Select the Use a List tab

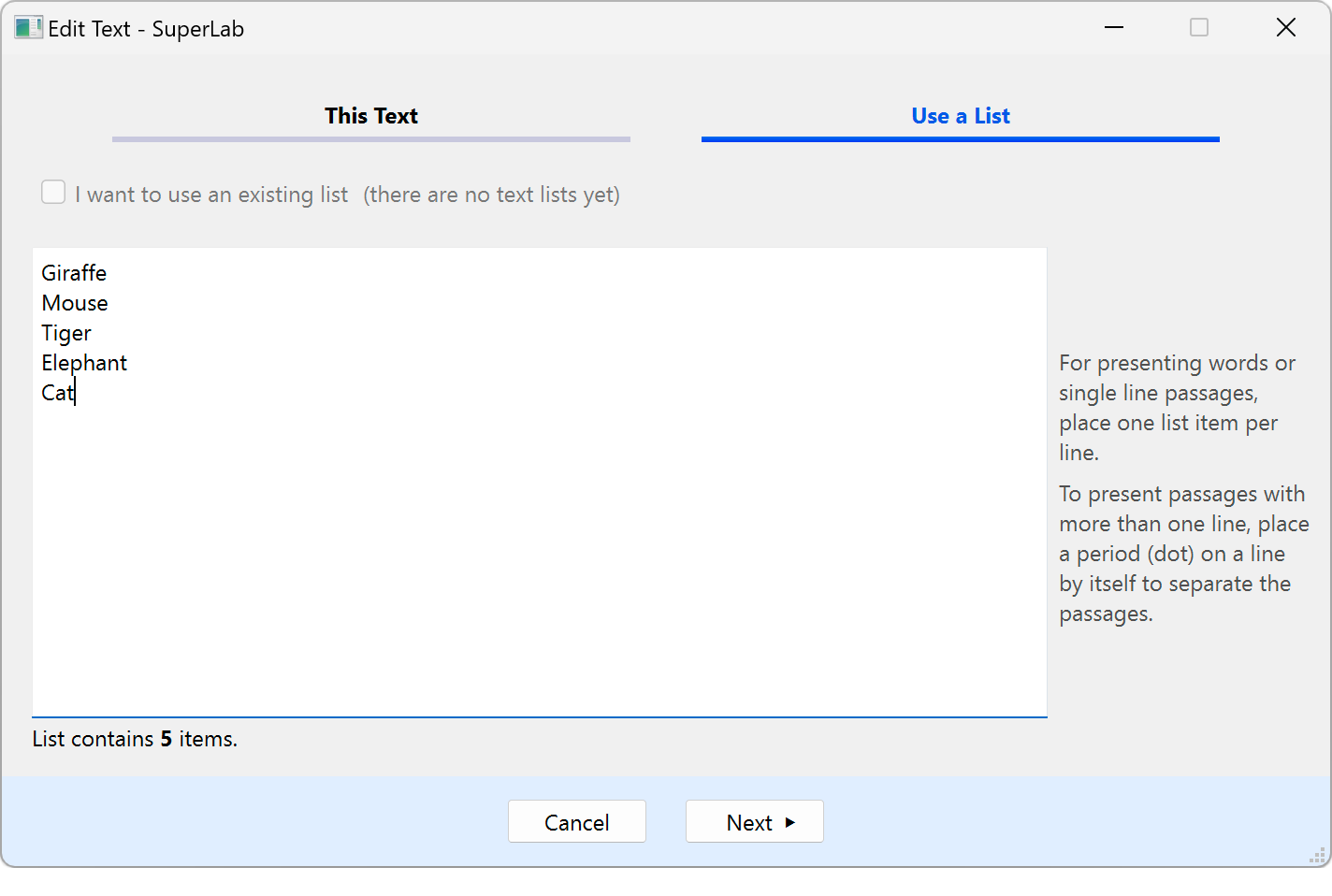[x=960, y=116]
